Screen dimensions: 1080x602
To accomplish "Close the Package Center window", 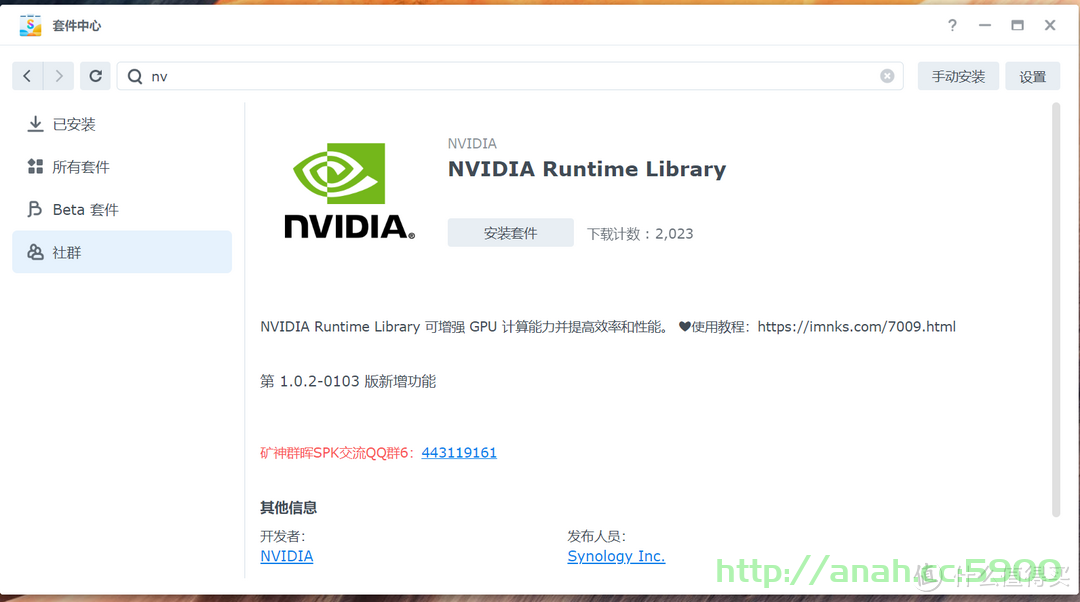I will click(1050, 25).
